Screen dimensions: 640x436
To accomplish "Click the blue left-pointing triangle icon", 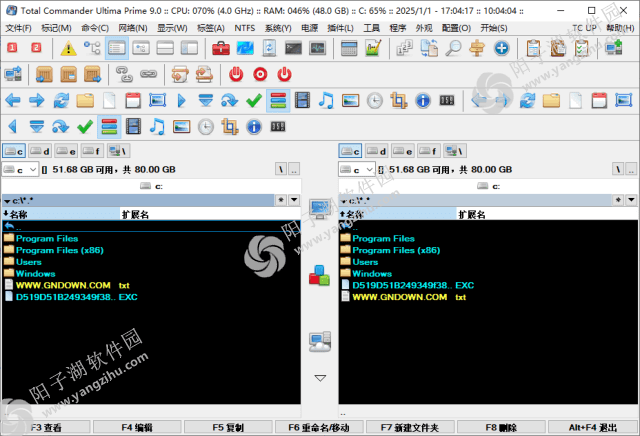I will pyautogui.click(x=13, y=127).
